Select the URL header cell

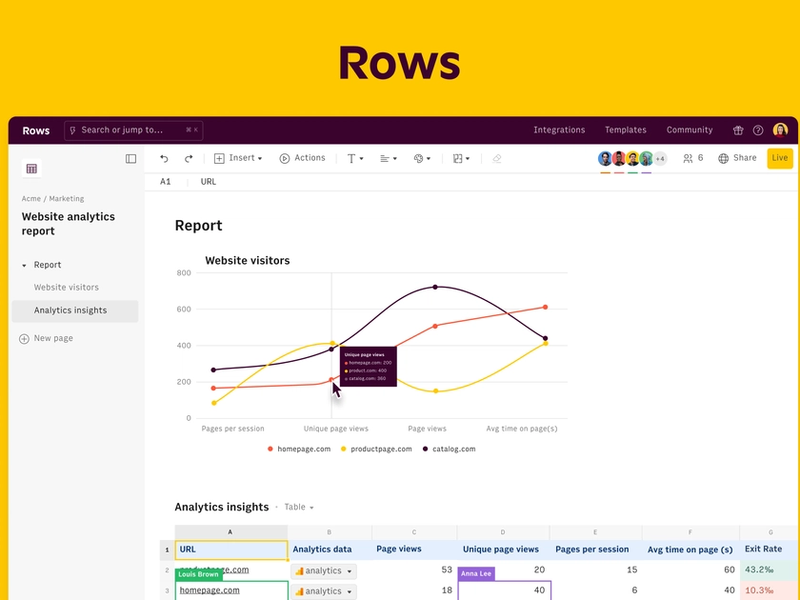231,550
